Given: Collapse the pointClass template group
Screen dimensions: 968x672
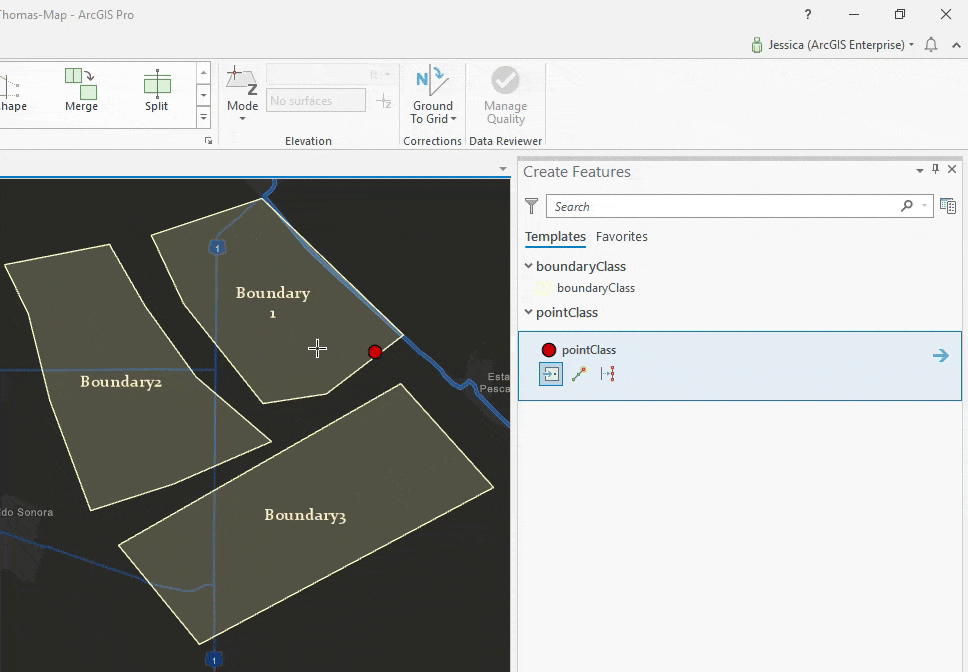Looking at the screenshot, I should coord(529,312).
